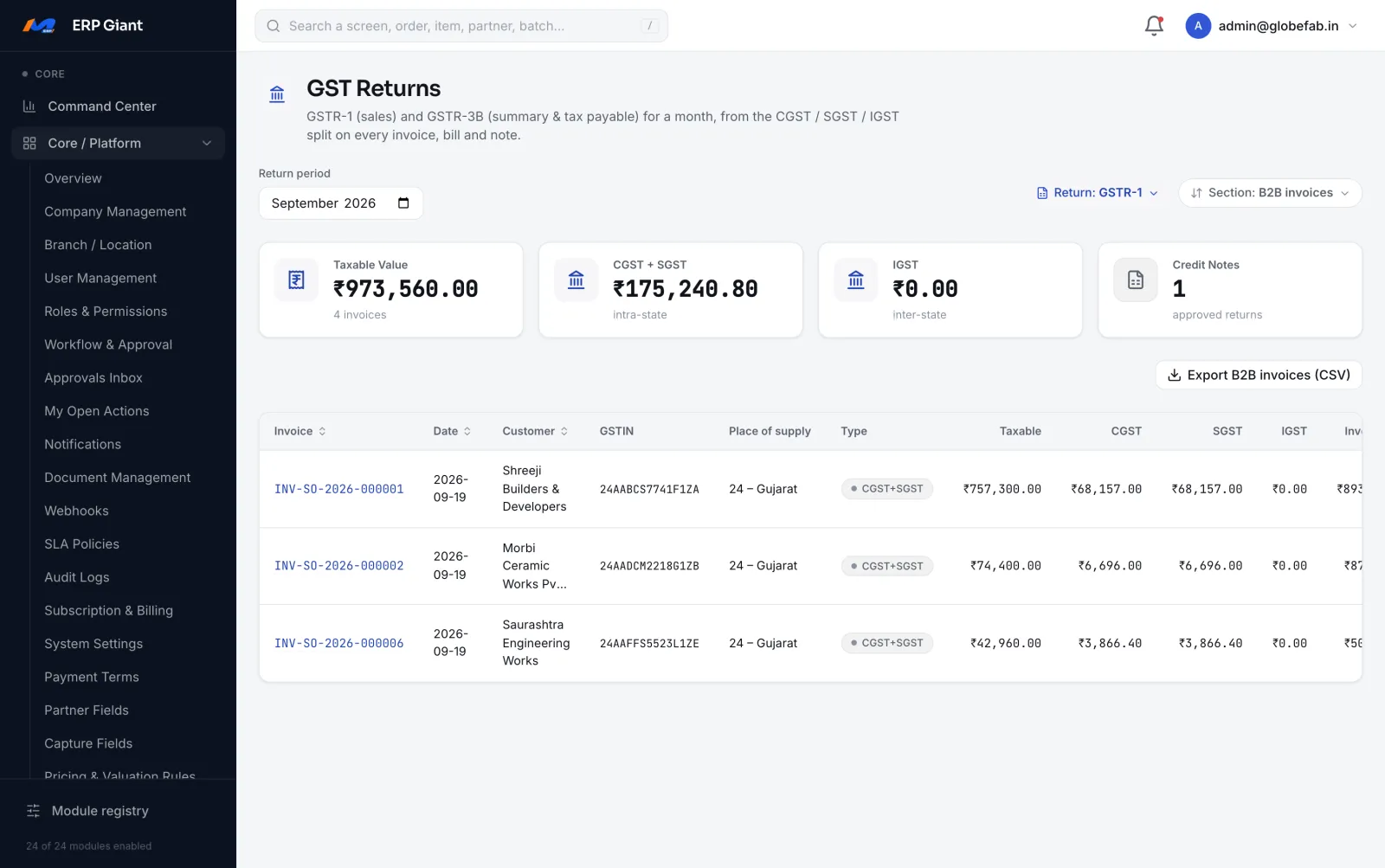Open Roles & Permissions page
1385x868 pixels.
pyautogui.click(x=106, y=312)
